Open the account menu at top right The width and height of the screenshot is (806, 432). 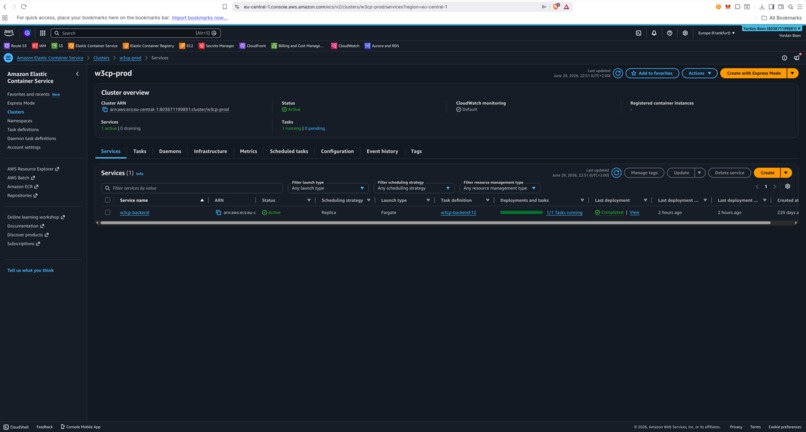click(772, 28)
